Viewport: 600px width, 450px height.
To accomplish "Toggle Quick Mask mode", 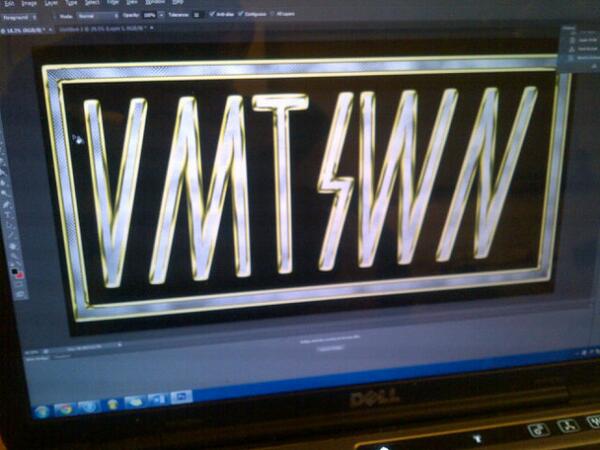I will pyautogui.click(x=19, y=285).
